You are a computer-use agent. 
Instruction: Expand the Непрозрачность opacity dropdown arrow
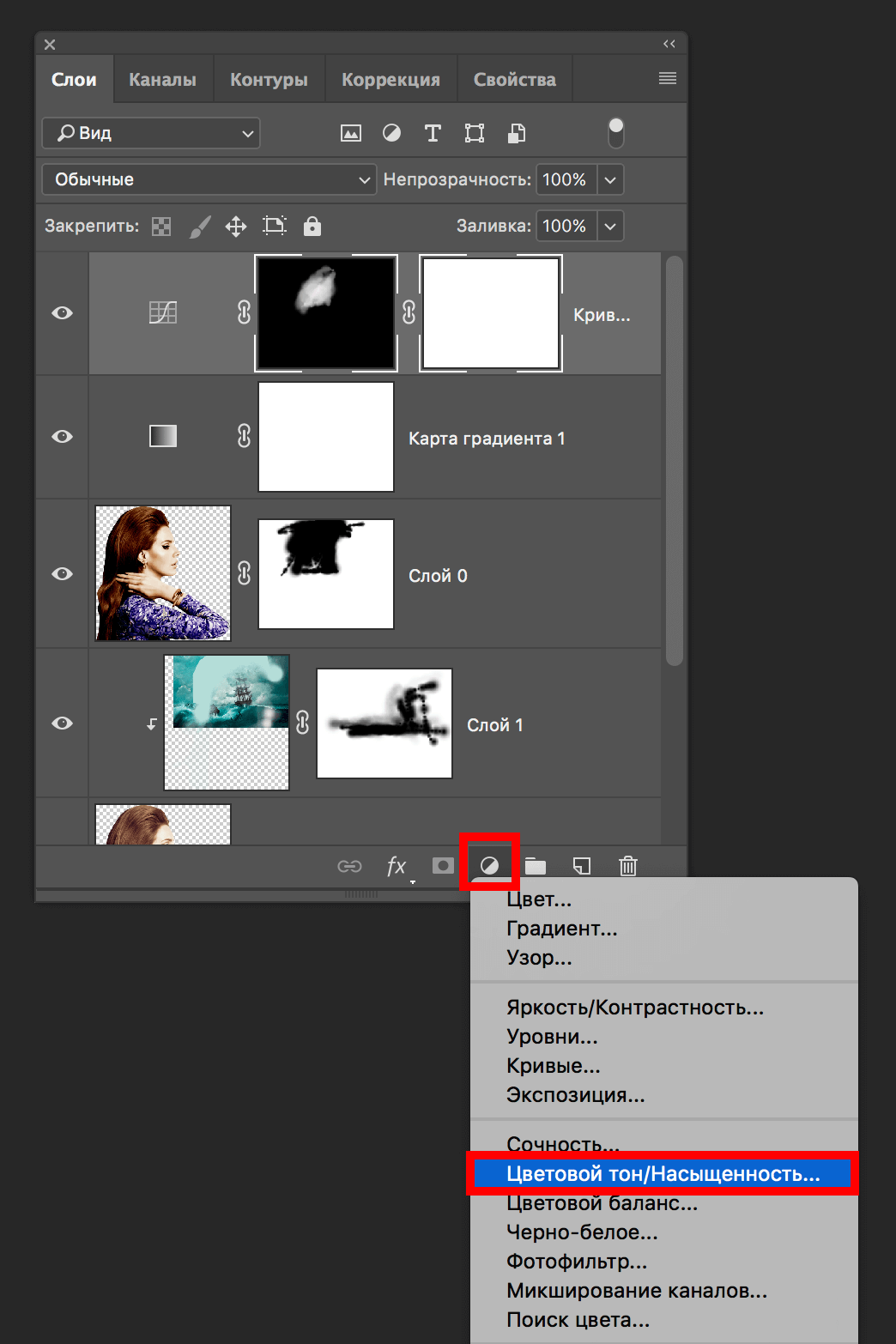pyautogui.click(x=610, y=180)
